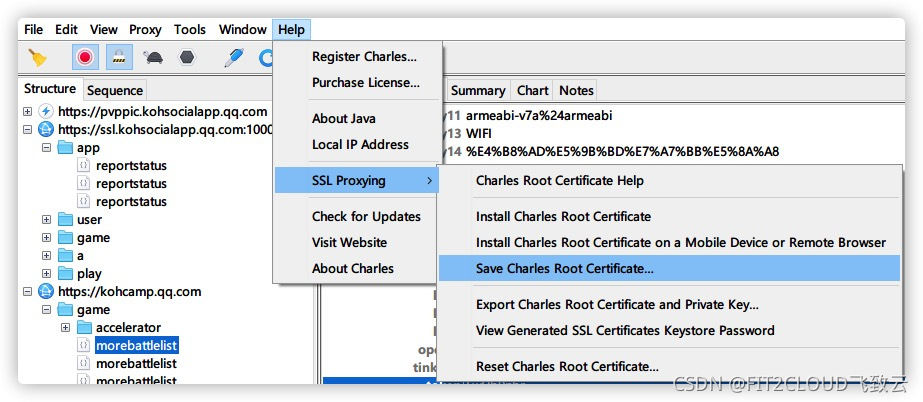The width and height of the screenshot is (923, 402).
Task: Open Charles Root Certificate Help
Action: pos(670,181)
